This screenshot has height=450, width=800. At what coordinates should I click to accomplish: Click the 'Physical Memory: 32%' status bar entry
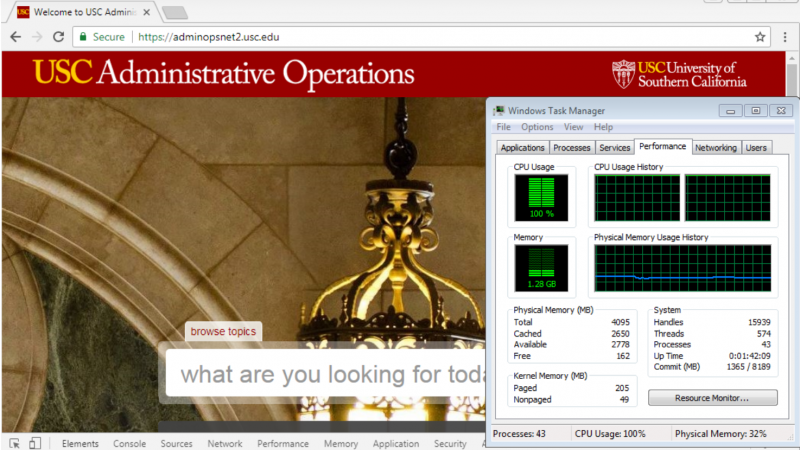point(720,434)
